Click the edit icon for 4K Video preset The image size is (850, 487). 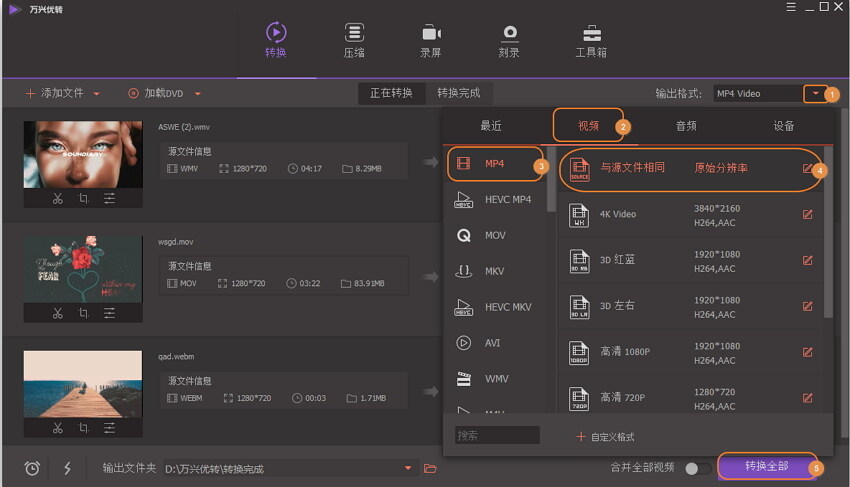tap(807, 214)
